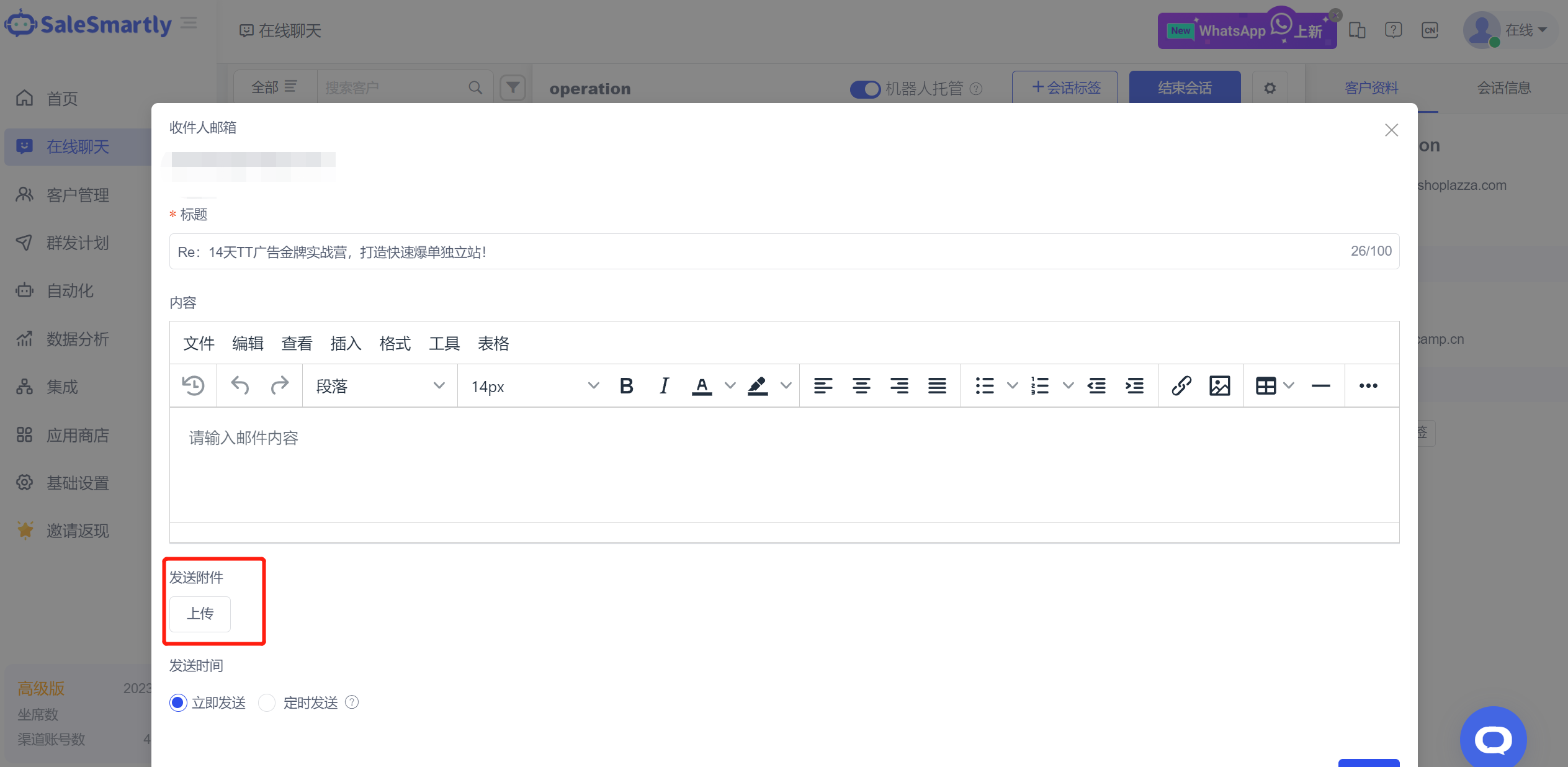Reveal more toolbar options (three dots)

[x=1368, y=386]
